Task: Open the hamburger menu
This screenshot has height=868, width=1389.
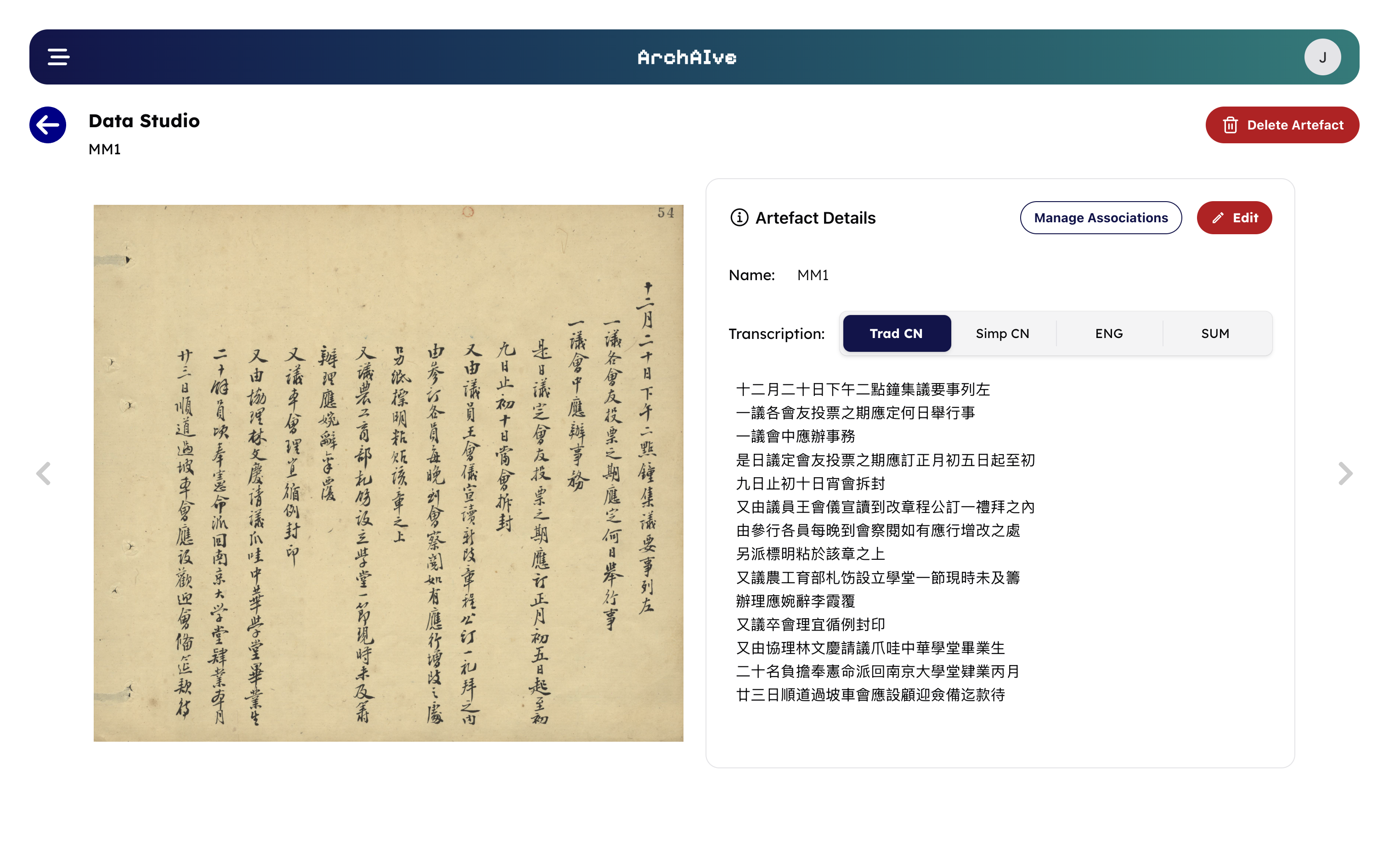Action: [58, 57]
